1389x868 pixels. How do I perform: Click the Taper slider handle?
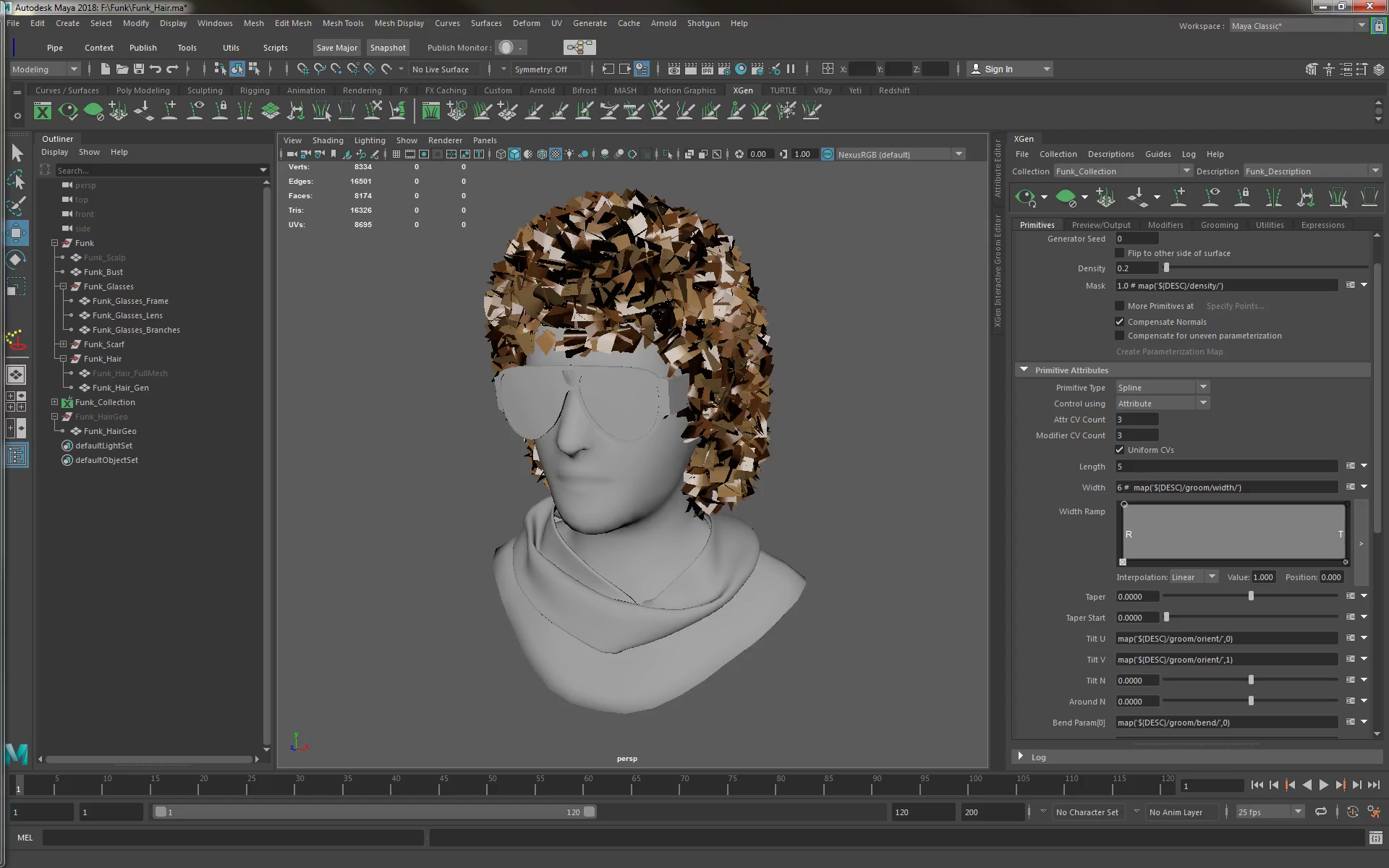1251,596
